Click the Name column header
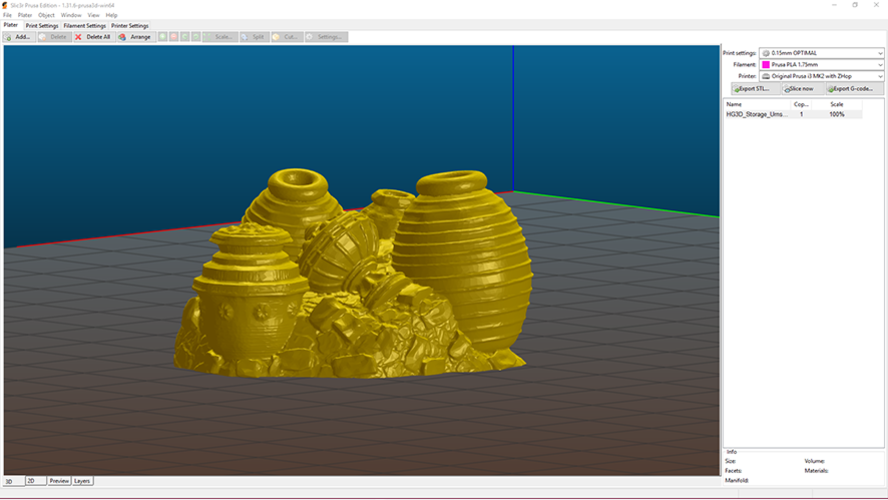Screen dimensions: 888x500 click(x=757, y=104)
